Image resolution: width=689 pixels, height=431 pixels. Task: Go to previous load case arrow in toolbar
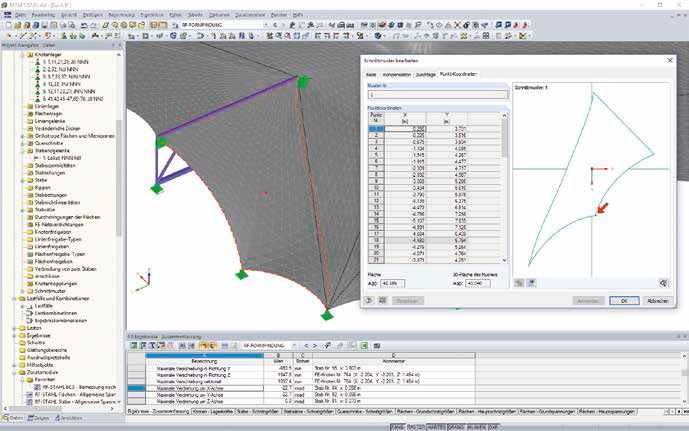[276, 25]
